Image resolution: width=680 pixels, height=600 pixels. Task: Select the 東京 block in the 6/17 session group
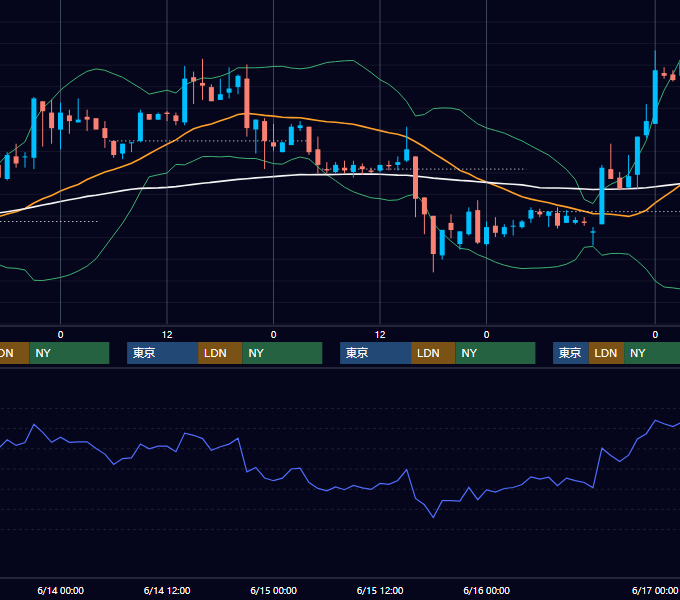(x=571, y=353)
